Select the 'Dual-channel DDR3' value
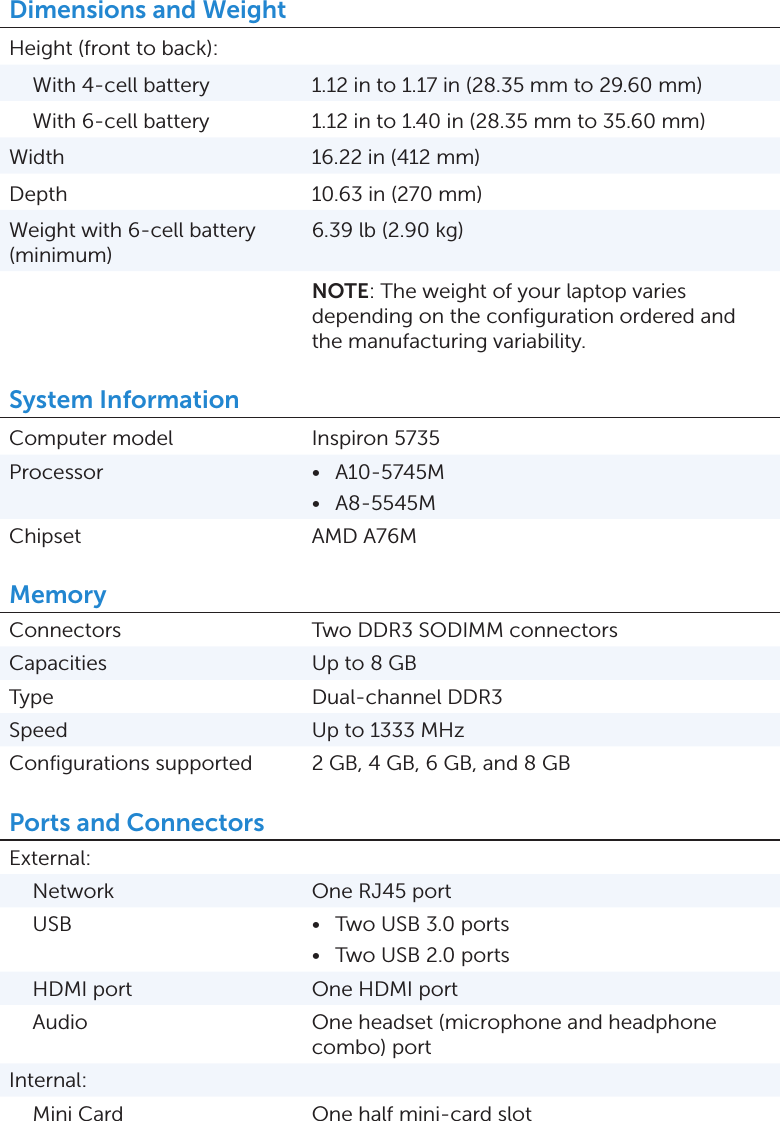The width and height of the screenshot is (780, 1121). tap(408, 696)
